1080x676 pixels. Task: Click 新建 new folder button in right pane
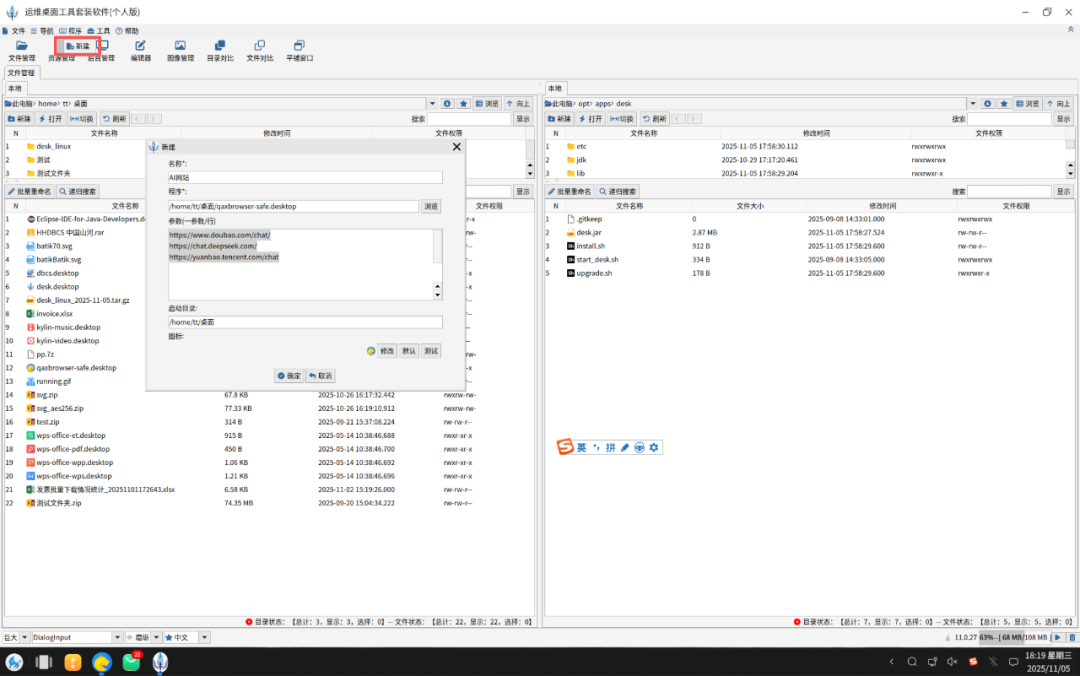[x=559, y=119]
